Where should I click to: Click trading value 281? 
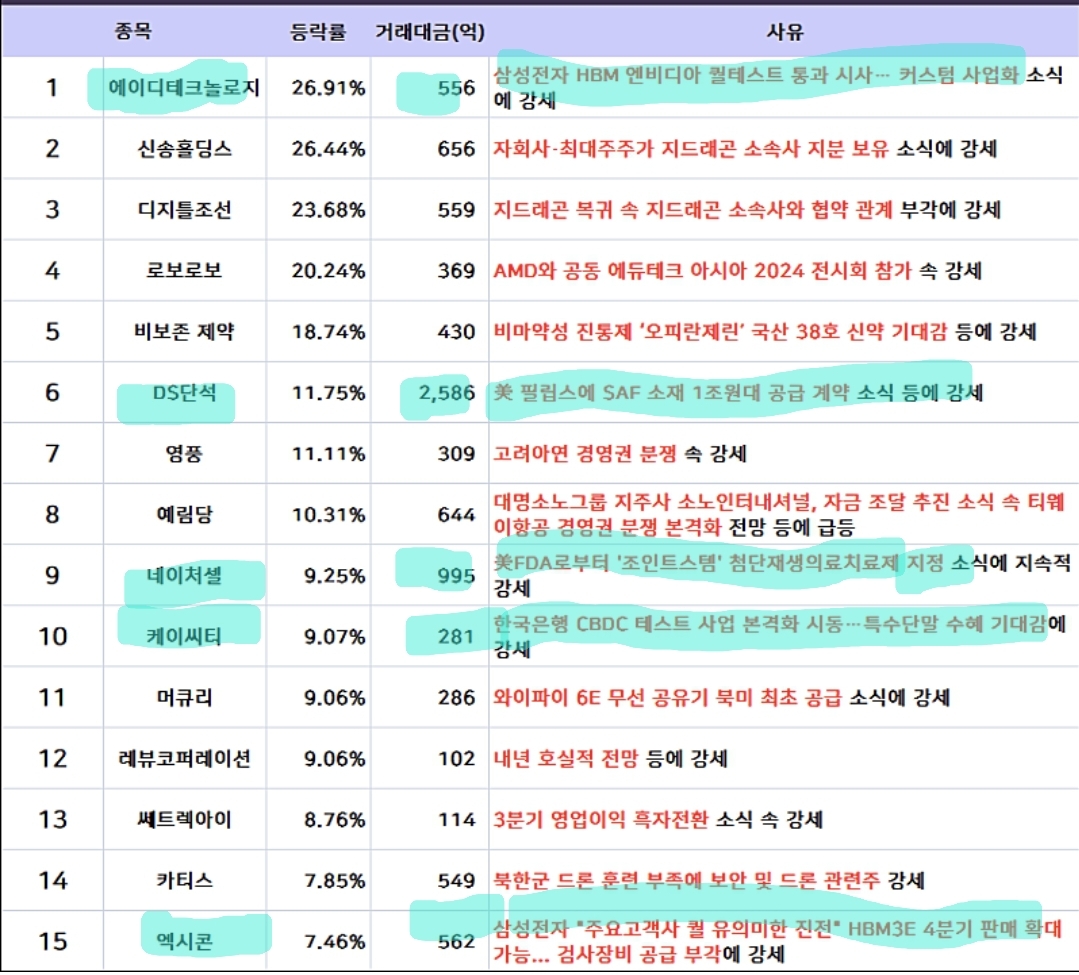[456, 636]
